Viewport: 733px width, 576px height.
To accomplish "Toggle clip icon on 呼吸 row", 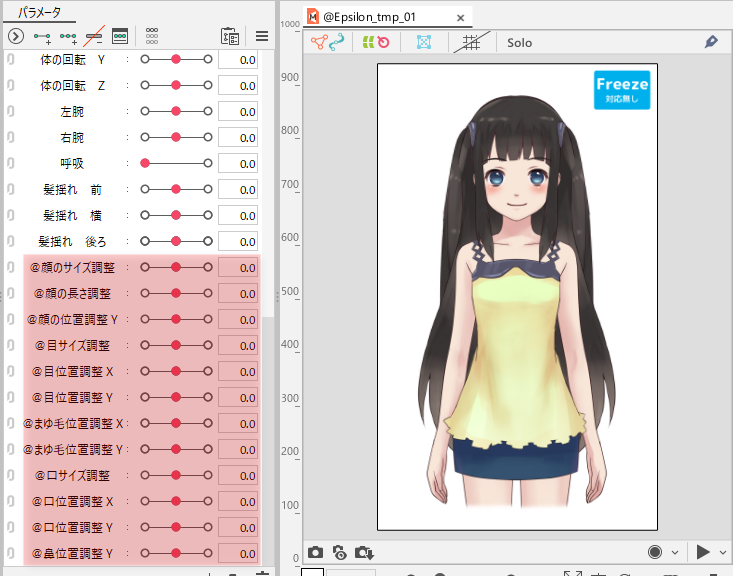I will tap(11, 163).
